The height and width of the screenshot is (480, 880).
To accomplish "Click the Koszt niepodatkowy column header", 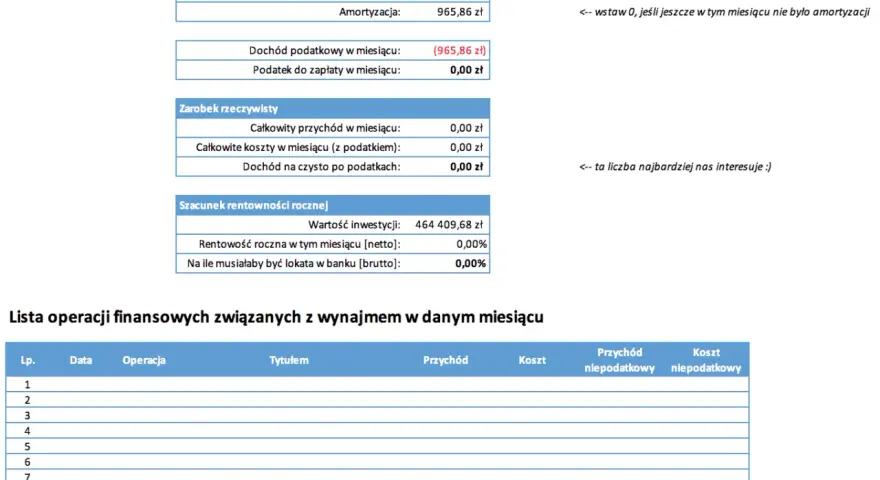I will pos(706,360).
